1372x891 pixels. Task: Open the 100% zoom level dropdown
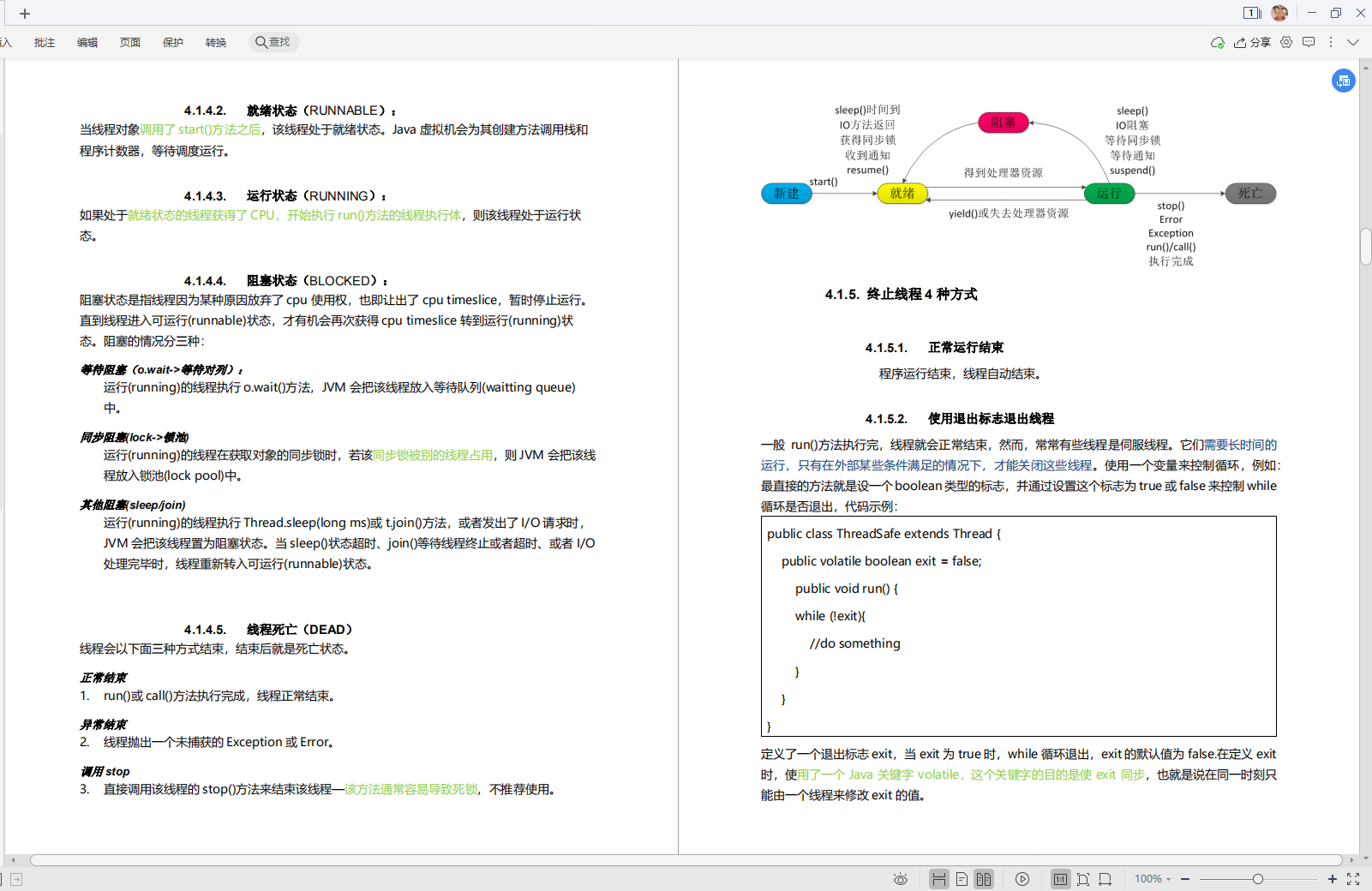[1153, 879]
